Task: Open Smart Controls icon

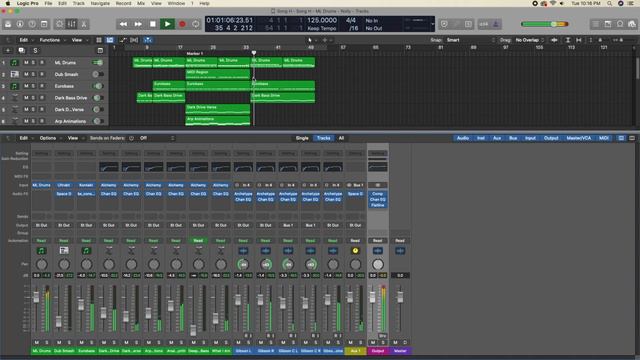Action: pos(60,24)
